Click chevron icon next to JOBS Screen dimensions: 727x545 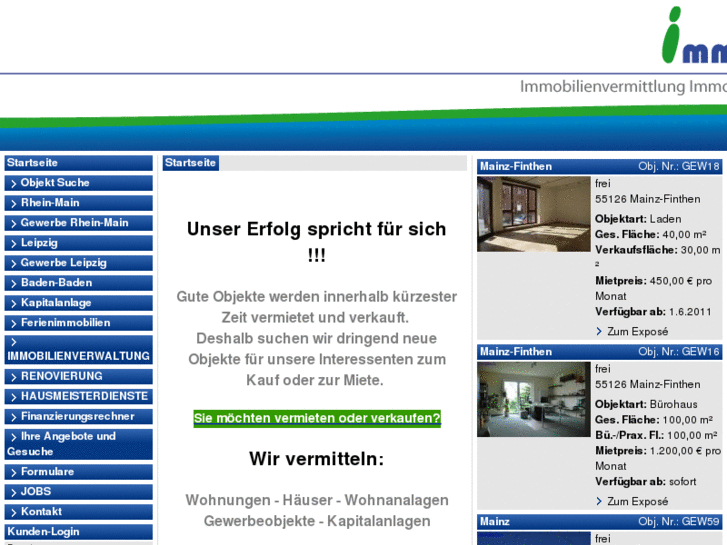pyautogui.click(x=13, y=493)
